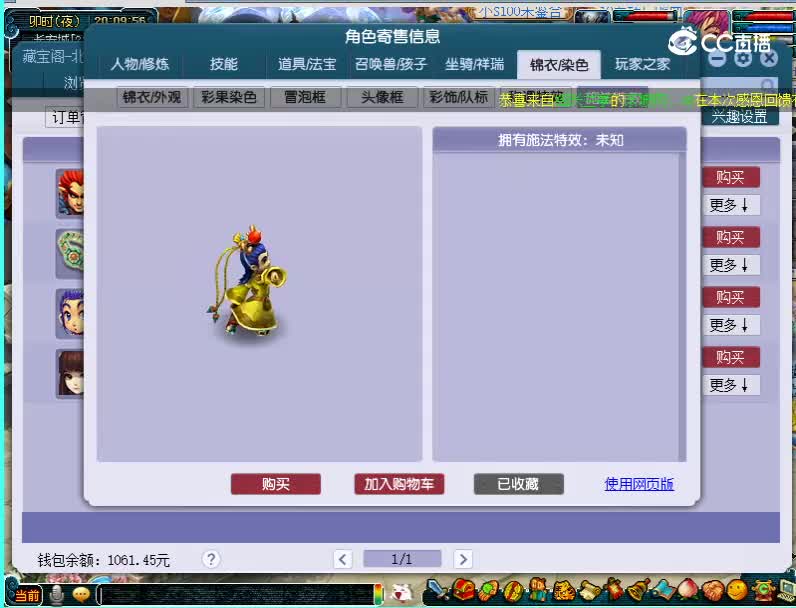Viewport: 796px width, 608px height.
Task: Expand 更多↓ for the first listing row
Action: tap(731, 205)
